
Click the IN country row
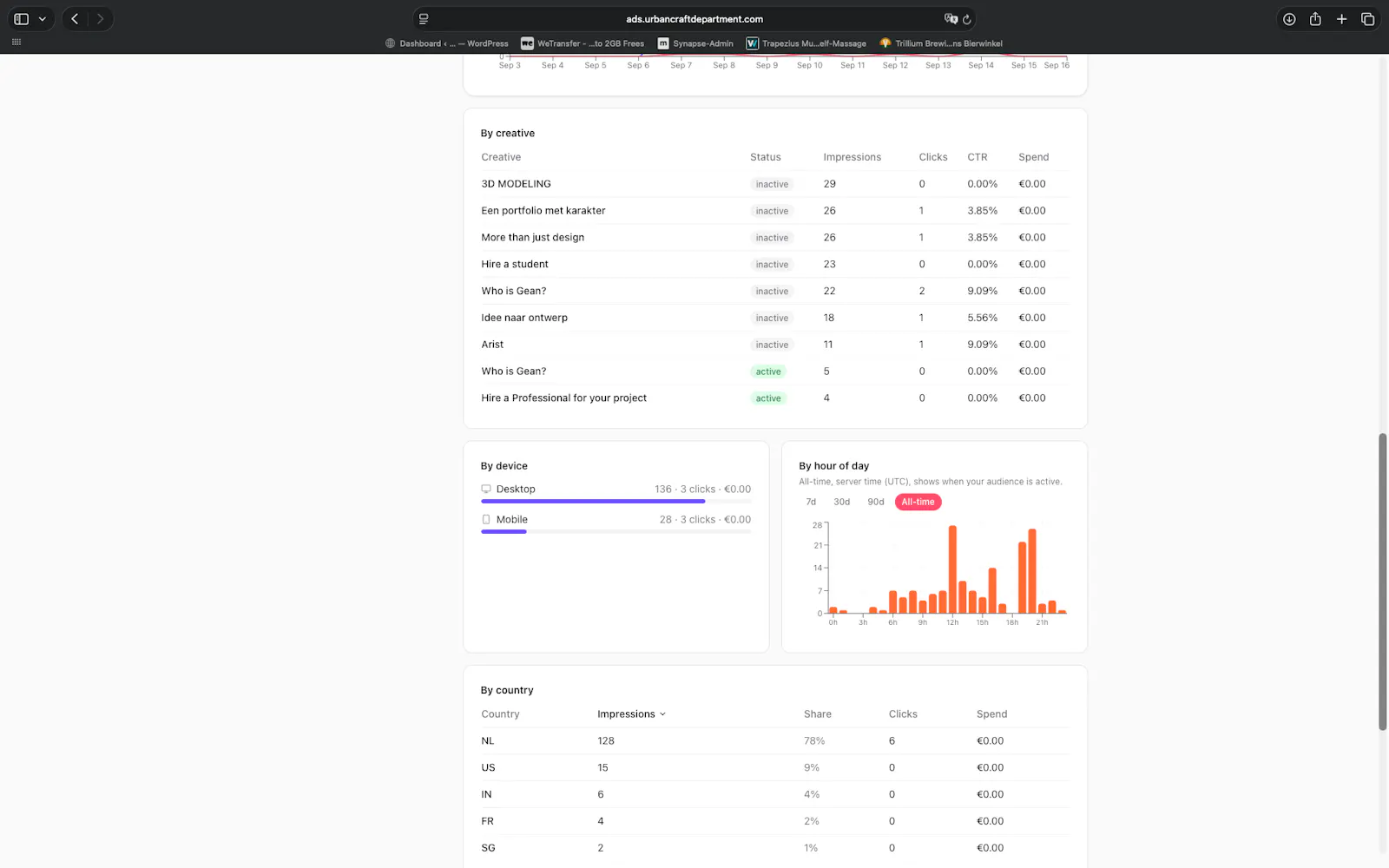pyautogui.click(x=774, y=795)
